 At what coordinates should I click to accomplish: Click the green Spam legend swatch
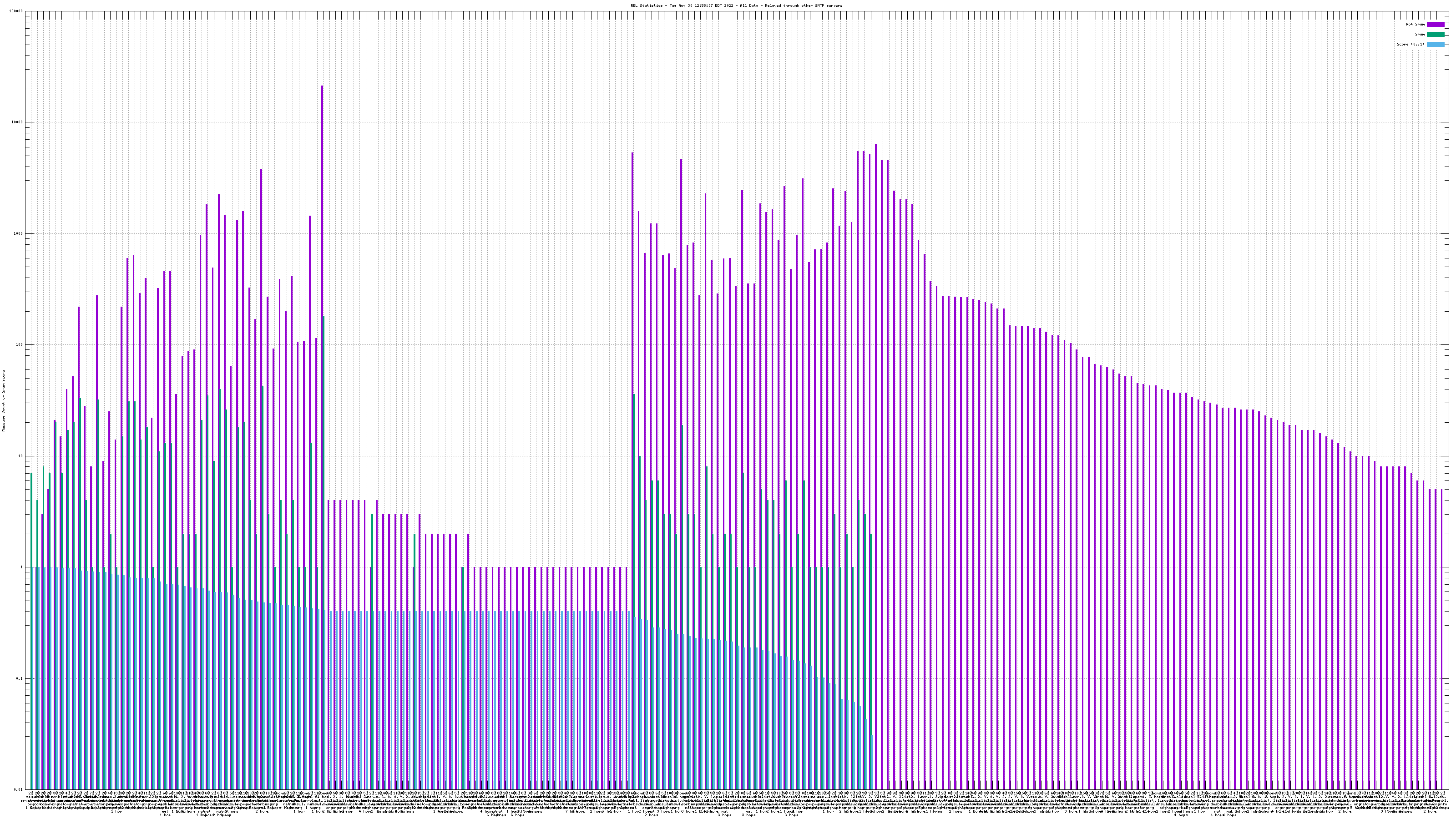click(x=1435, y=35)
